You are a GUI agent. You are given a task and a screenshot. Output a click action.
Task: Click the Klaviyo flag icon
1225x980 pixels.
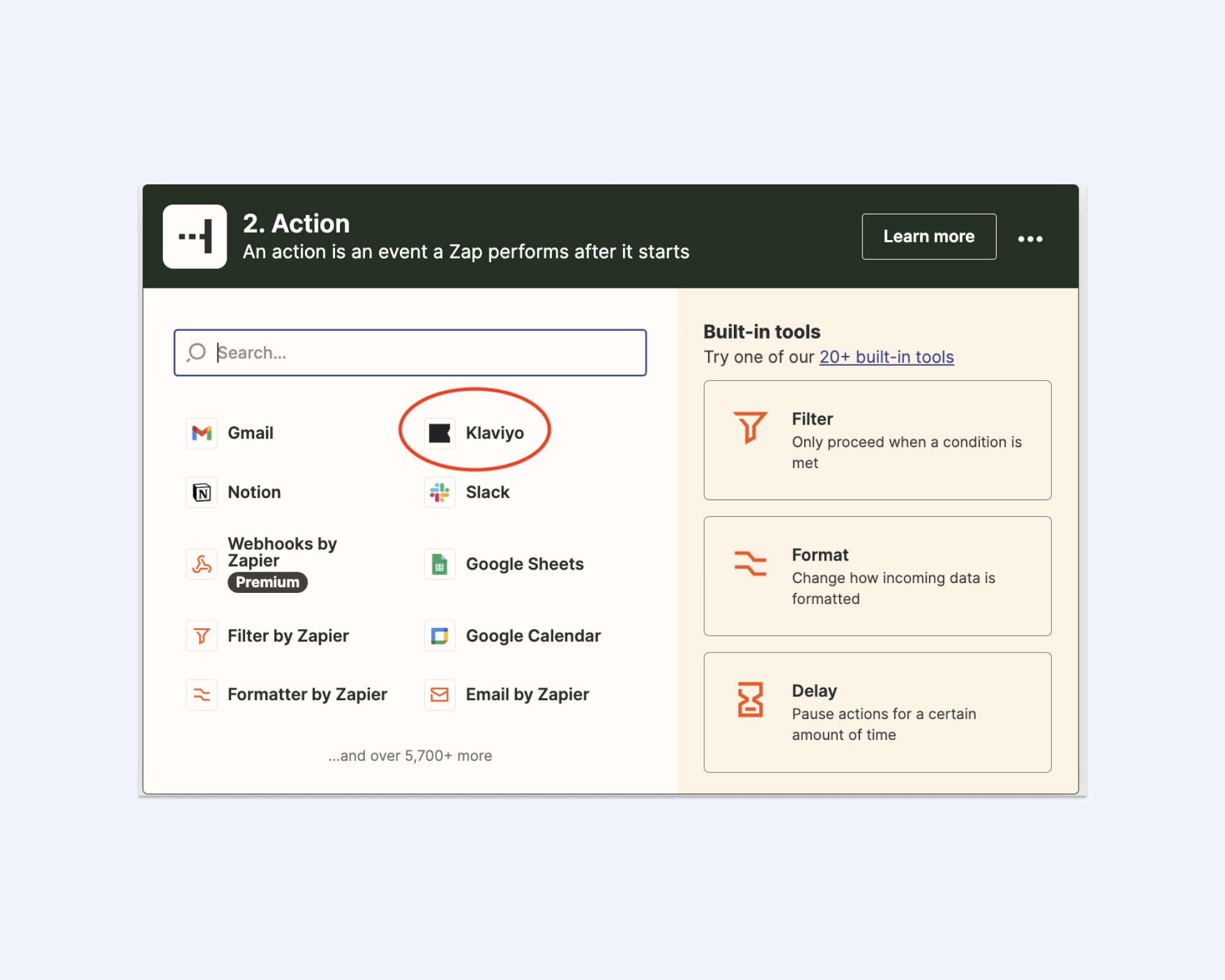tap(440, 433)
